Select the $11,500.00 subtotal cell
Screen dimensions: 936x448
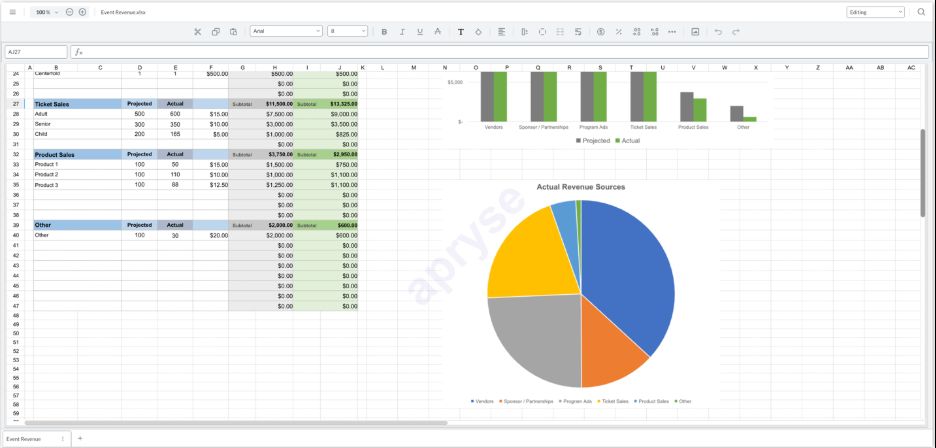pyautogui.click(x=274, y=104)
